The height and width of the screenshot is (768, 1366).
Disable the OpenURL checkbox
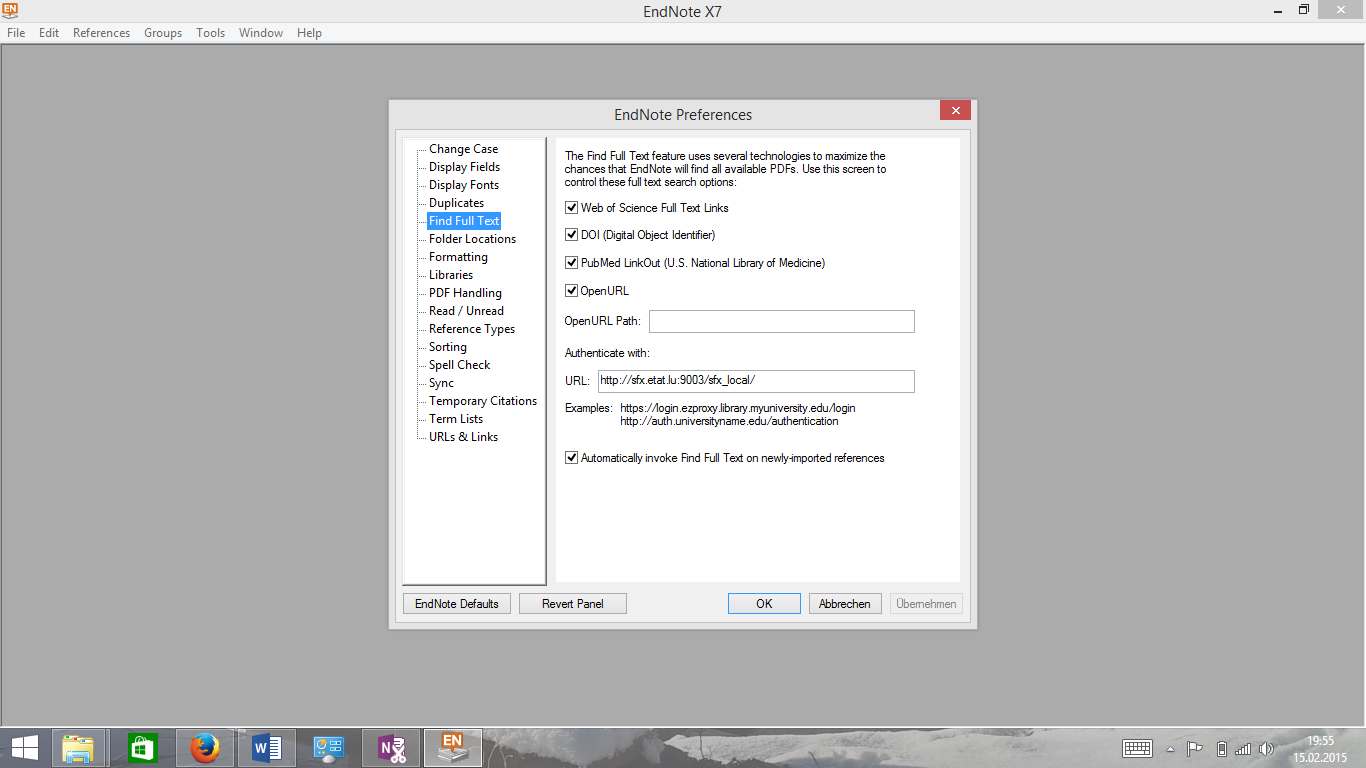tap(572, 291)
